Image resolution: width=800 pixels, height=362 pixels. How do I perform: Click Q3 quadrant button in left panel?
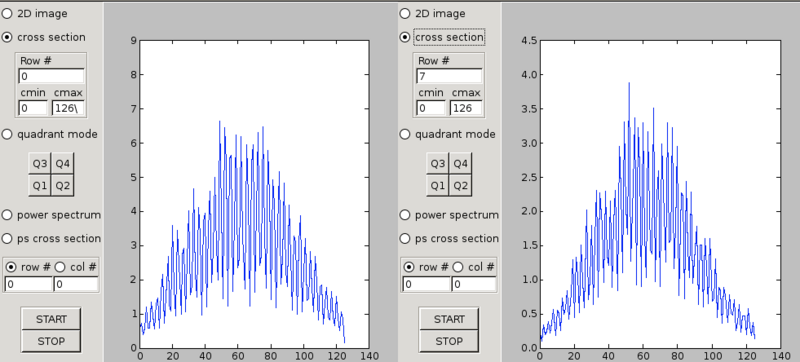(x=40, y=164)
